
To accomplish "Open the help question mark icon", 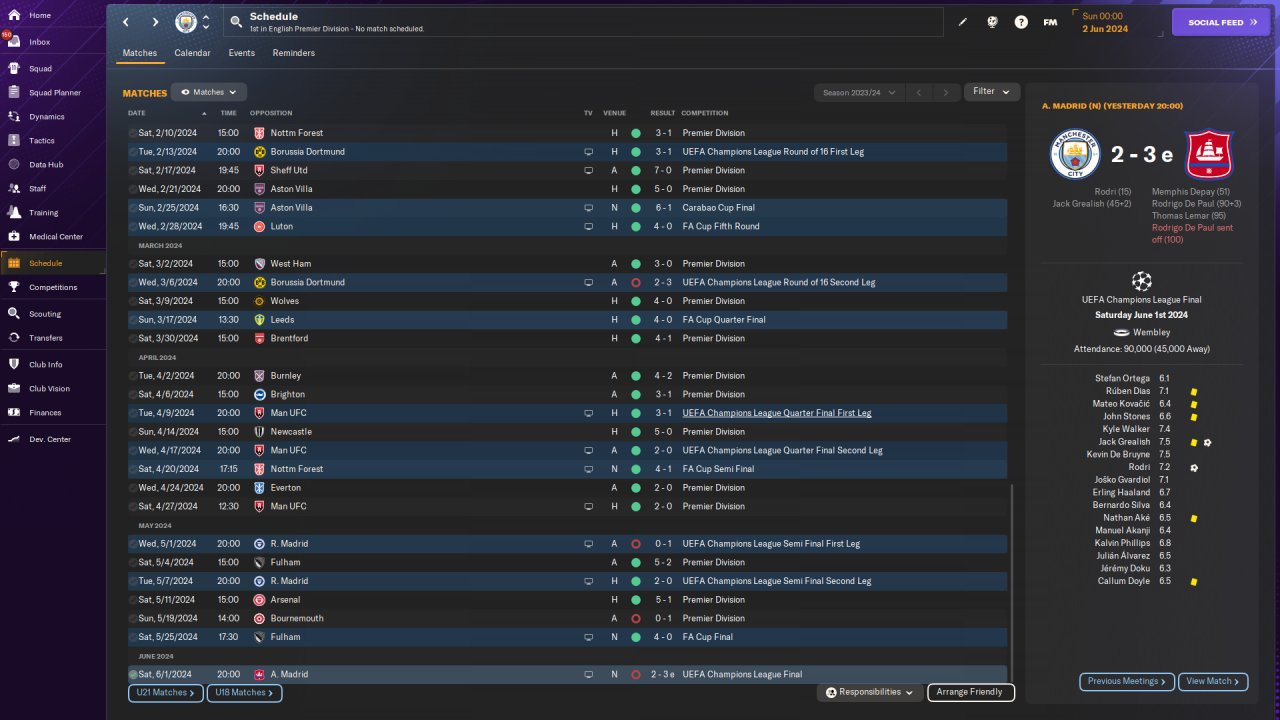I will pos(1021,22).
